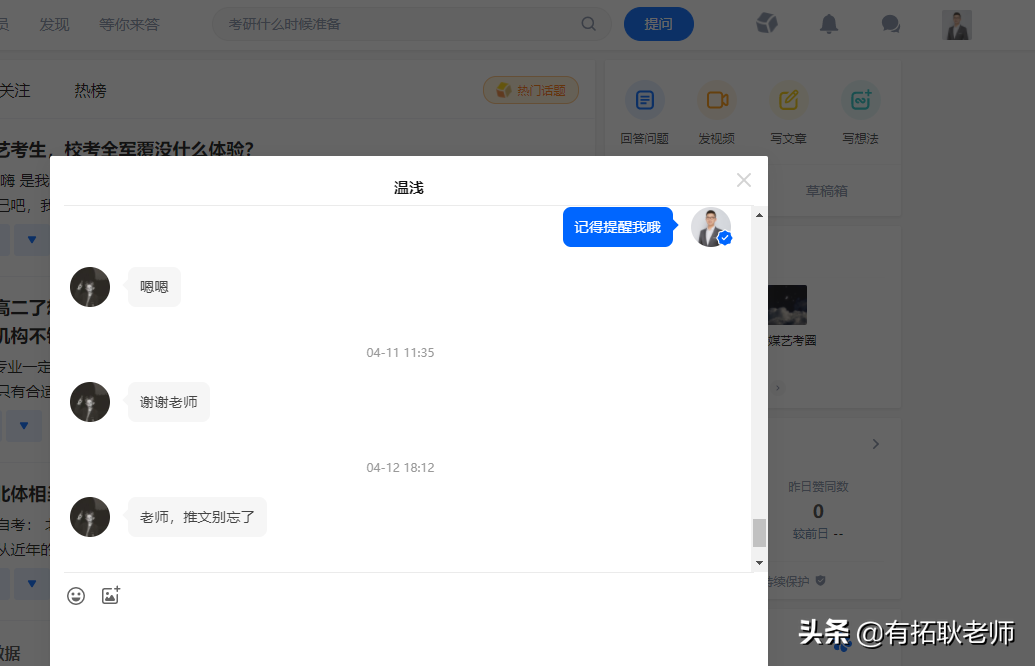Click the blue 提问 button

click(x=658, y=23)
